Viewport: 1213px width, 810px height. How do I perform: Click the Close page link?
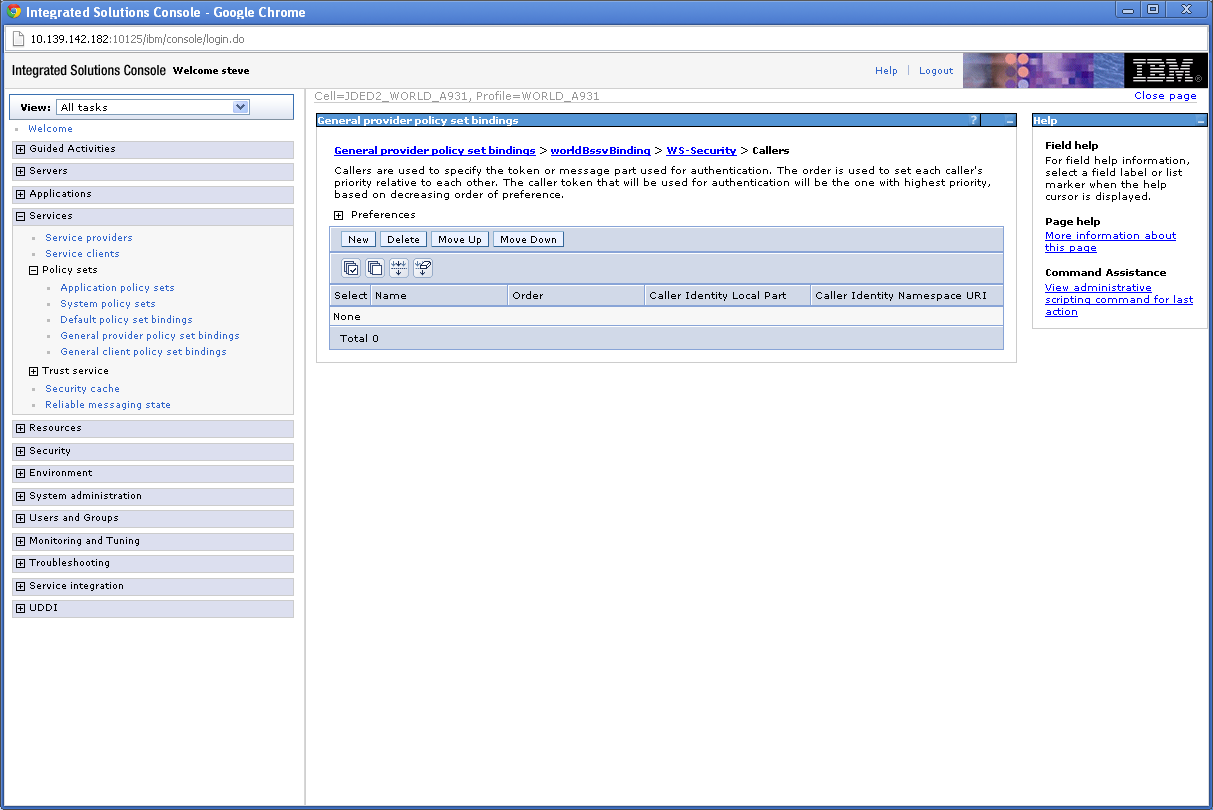click(1165, 96)
